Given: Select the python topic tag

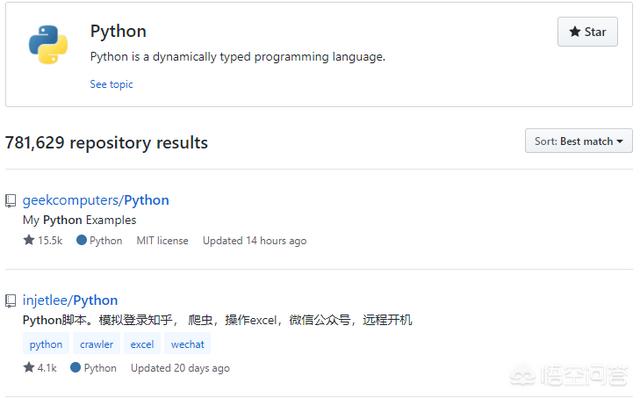Looking at the screenshot, I should [46, 344].
